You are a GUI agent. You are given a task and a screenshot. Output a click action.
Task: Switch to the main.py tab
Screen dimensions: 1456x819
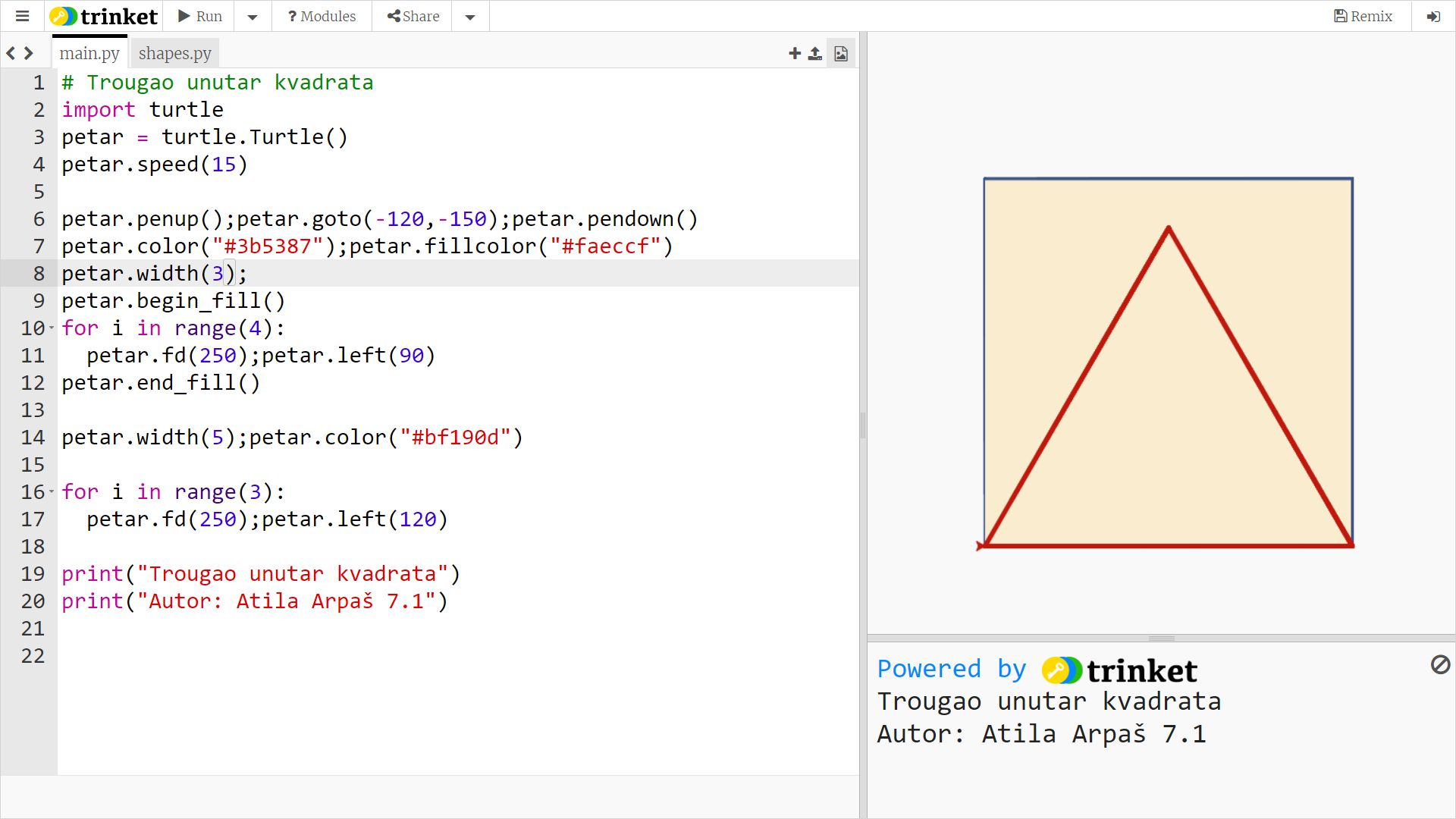[89, 53]
